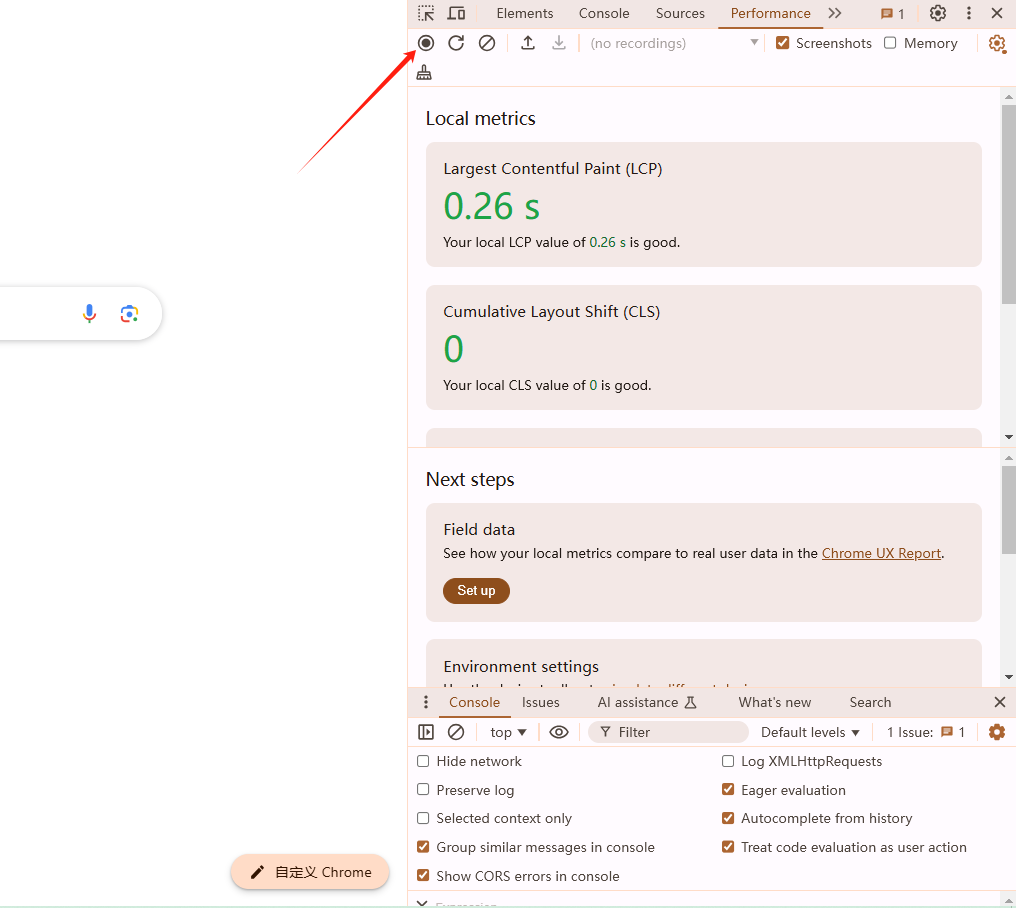Click the clear recording icon
The image size is (1016, 908).
pyautogui.click(x=487, y=43)
